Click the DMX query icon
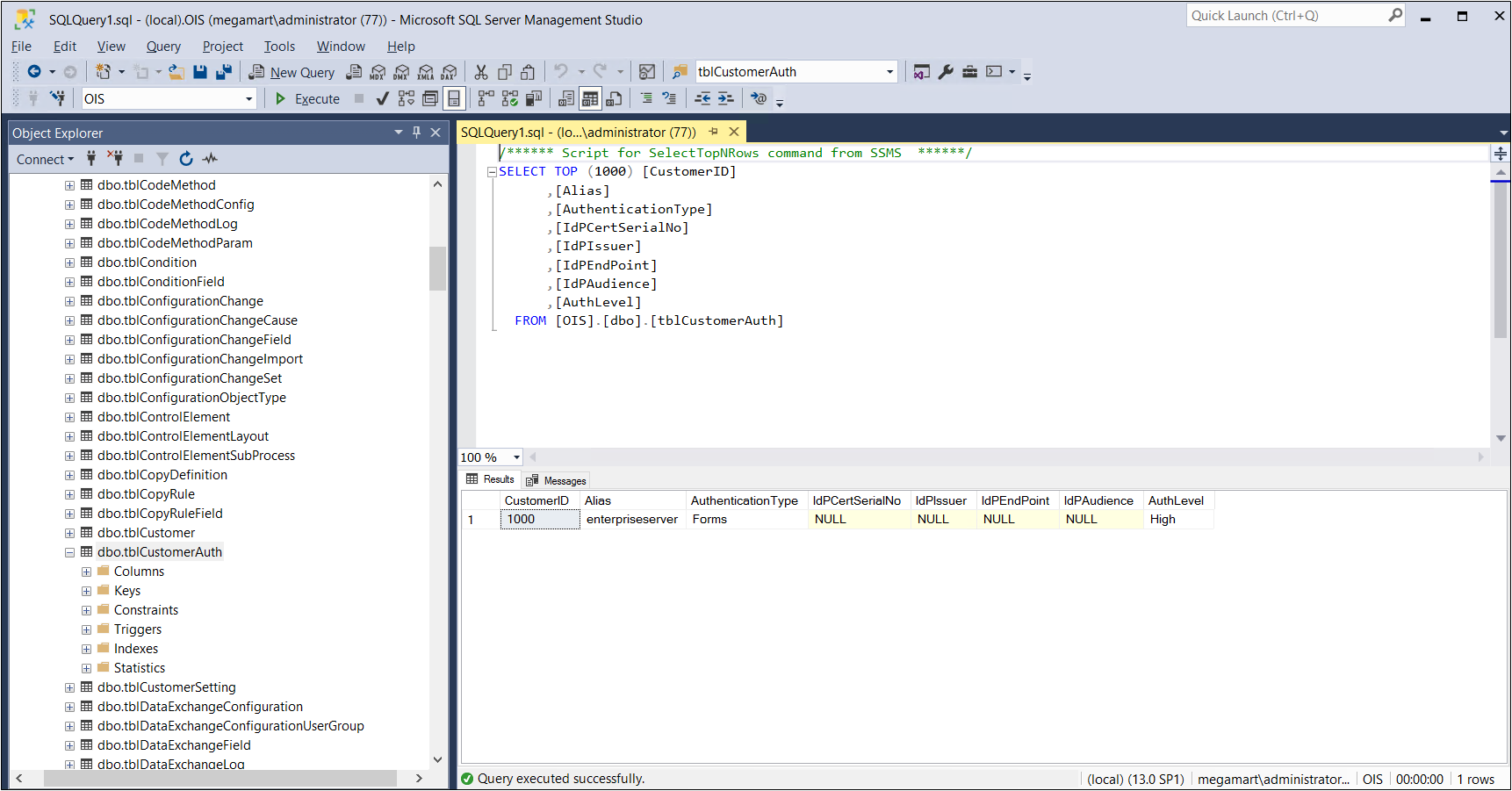1512x791 pixels. point(401,72)
